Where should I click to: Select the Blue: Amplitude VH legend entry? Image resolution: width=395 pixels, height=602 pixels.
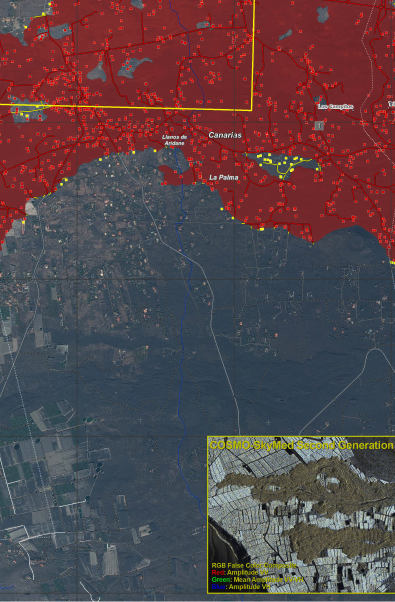[241, 586]
